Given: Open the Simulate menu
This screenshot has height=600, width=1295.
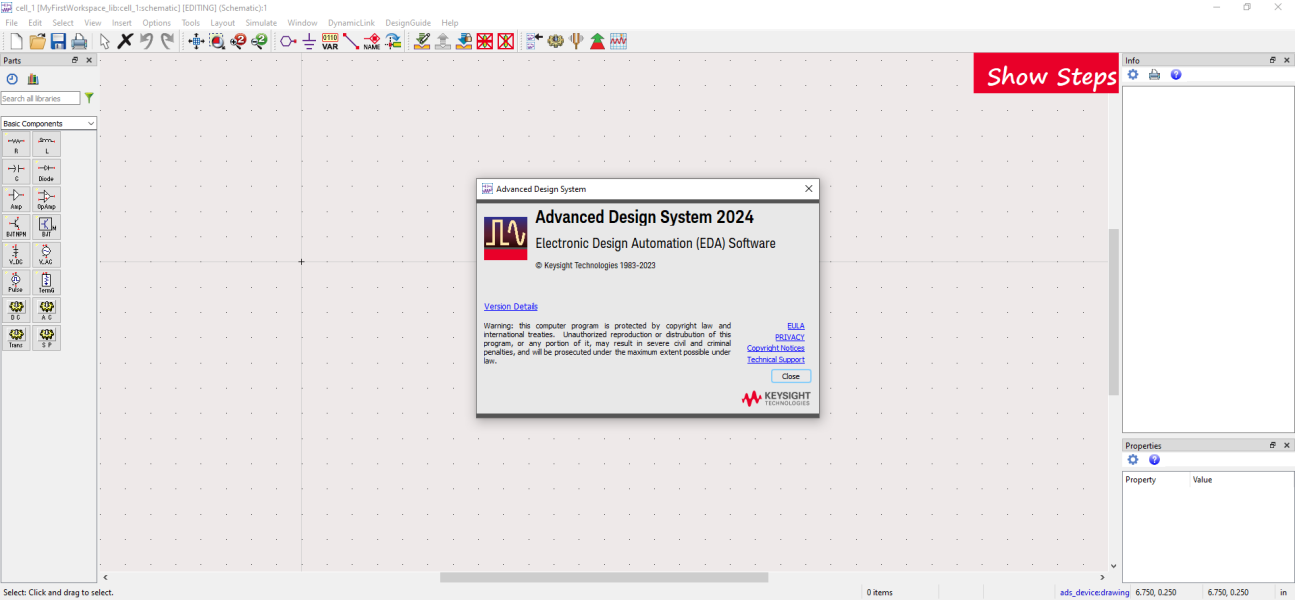Looking at the screenshot, I should [261, 23].
